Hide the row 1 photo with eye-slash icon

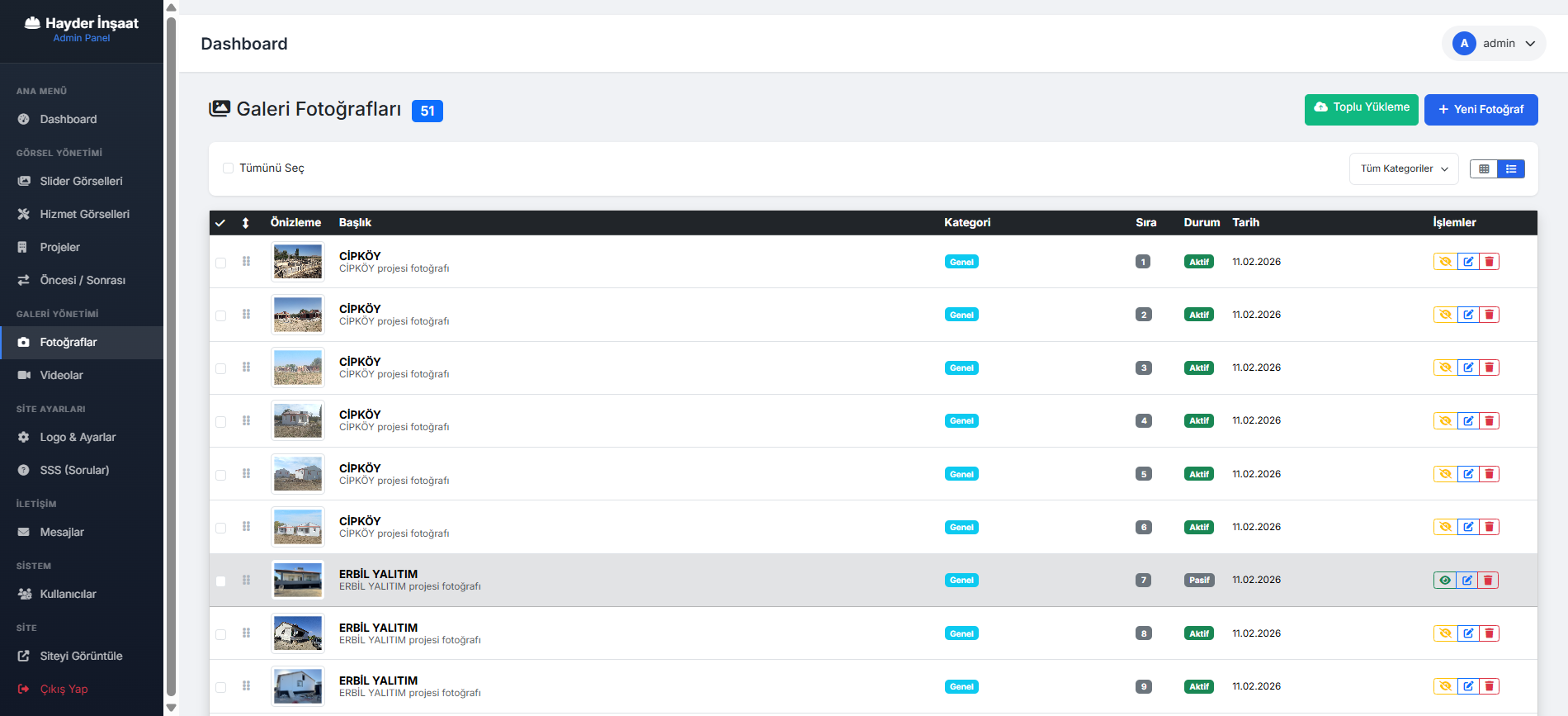click(x=1446, y=262)
